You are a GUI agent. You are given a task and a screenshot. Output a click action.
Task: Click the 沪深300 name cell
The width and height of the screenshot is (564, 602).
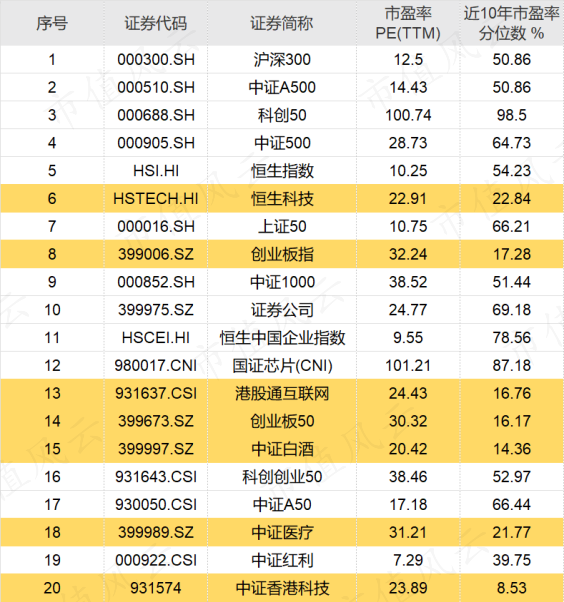pos(282,60)
